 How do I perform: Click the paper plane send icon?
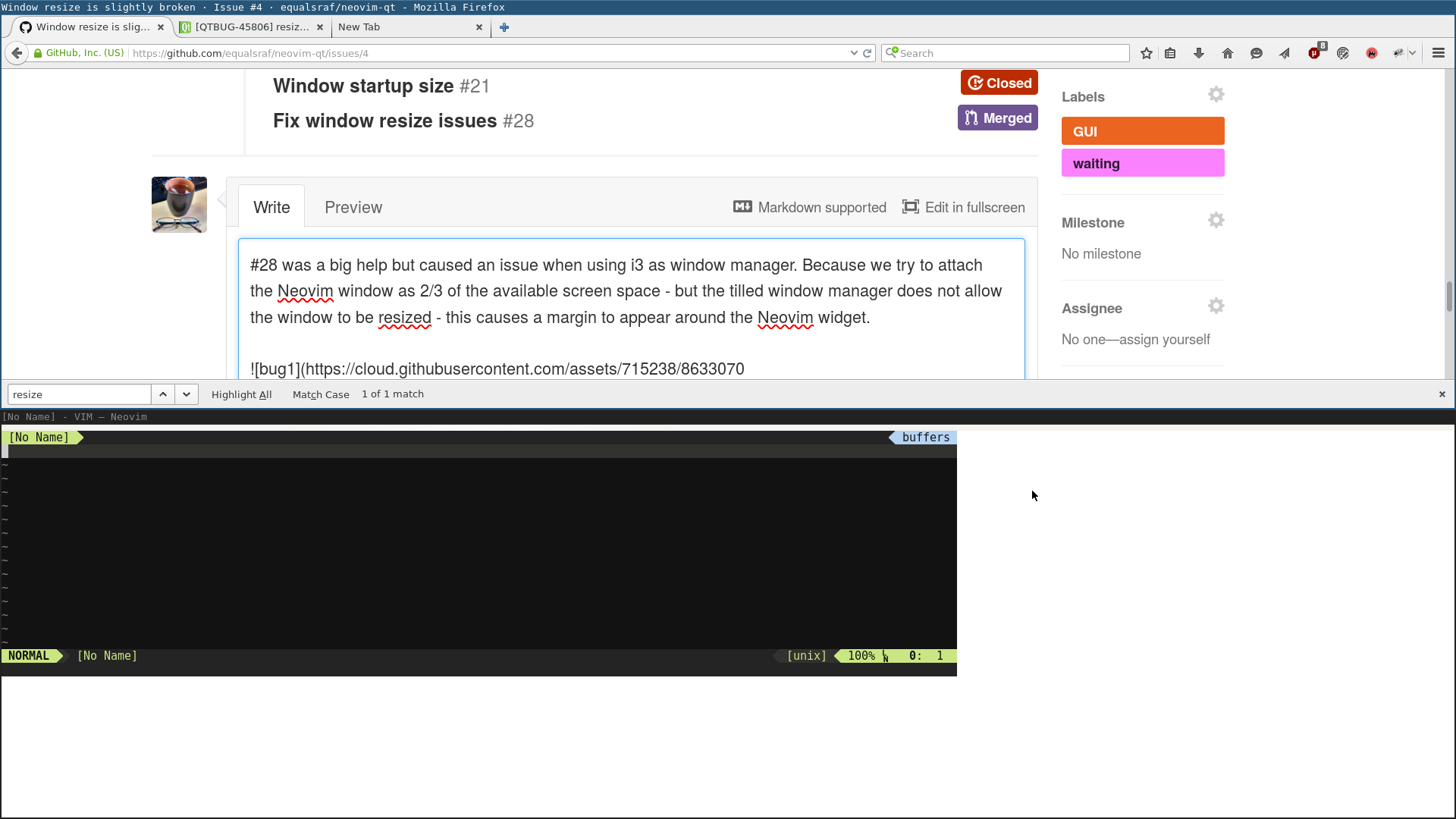coord(1285,53)
